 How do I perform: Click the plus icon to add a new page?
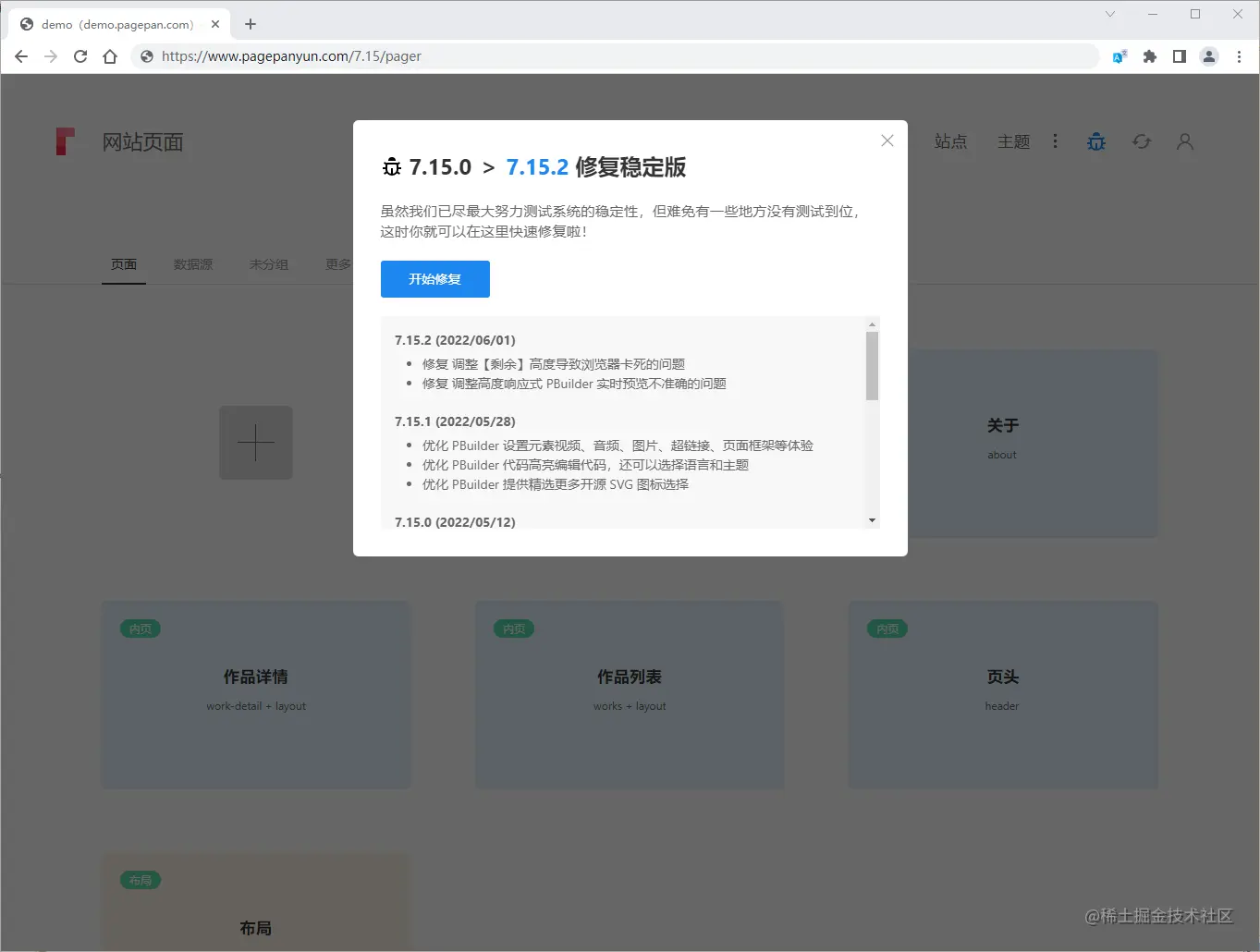point(255,443)
